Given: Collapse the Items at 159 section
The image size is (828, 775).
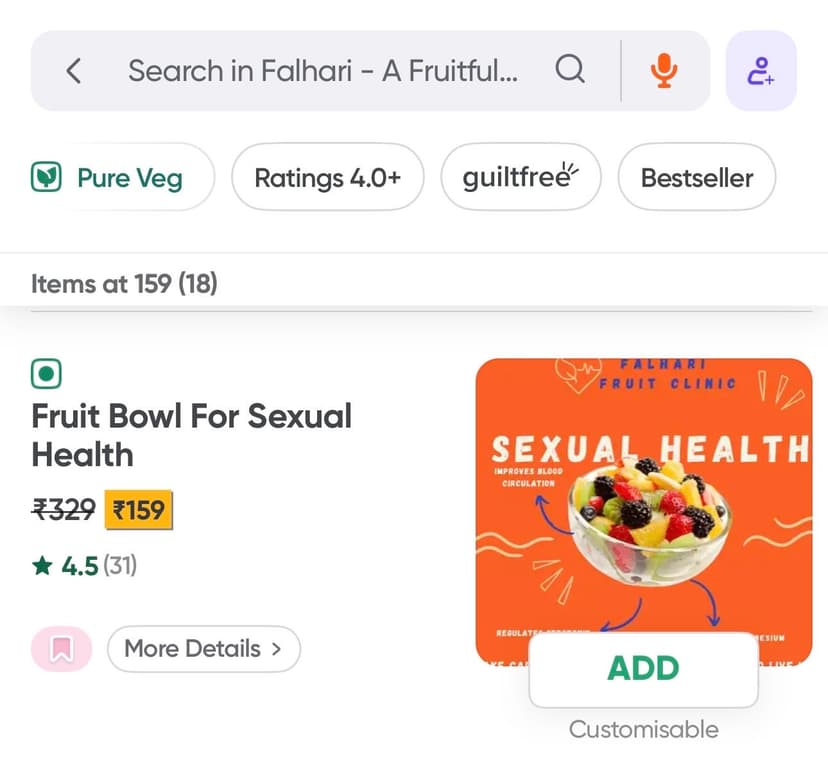Looking at the screenshot, I should tap(124, 284).
